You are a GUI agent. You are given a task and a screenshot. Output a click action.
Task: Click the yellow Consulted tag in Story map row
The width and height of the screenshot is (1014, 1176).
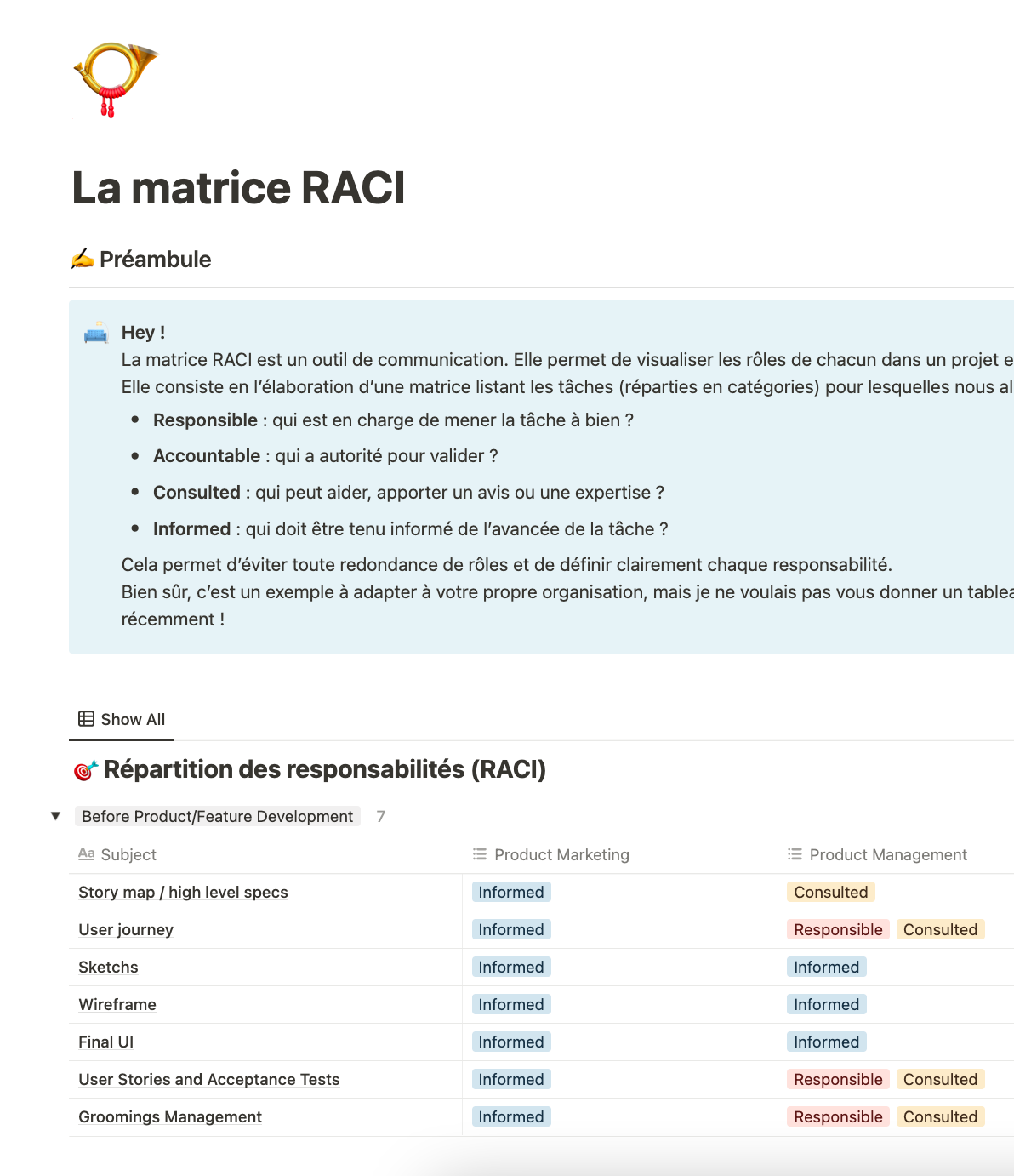pos(831,892)
